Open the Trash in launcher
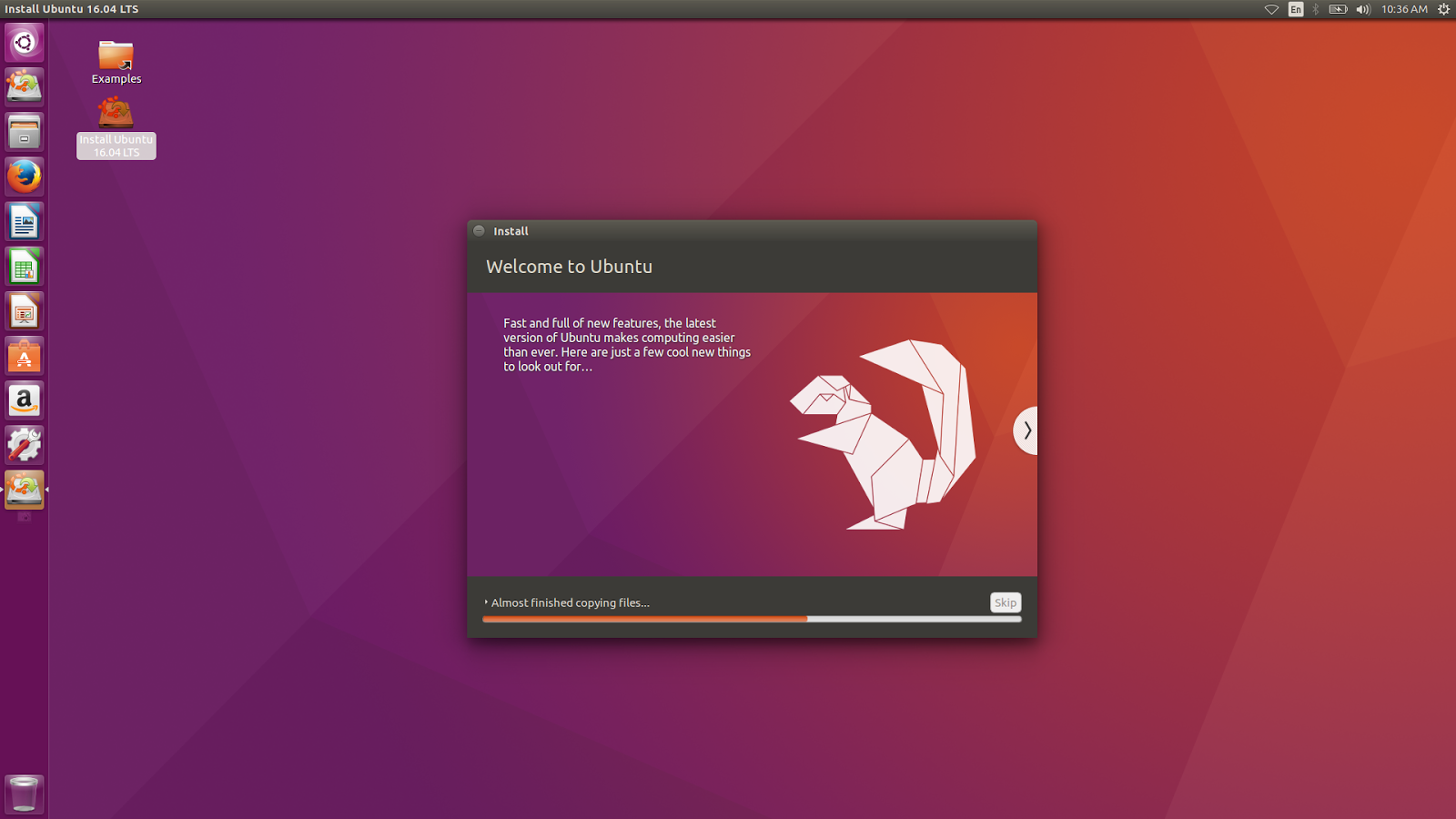1456x819 pixels. 25,794
